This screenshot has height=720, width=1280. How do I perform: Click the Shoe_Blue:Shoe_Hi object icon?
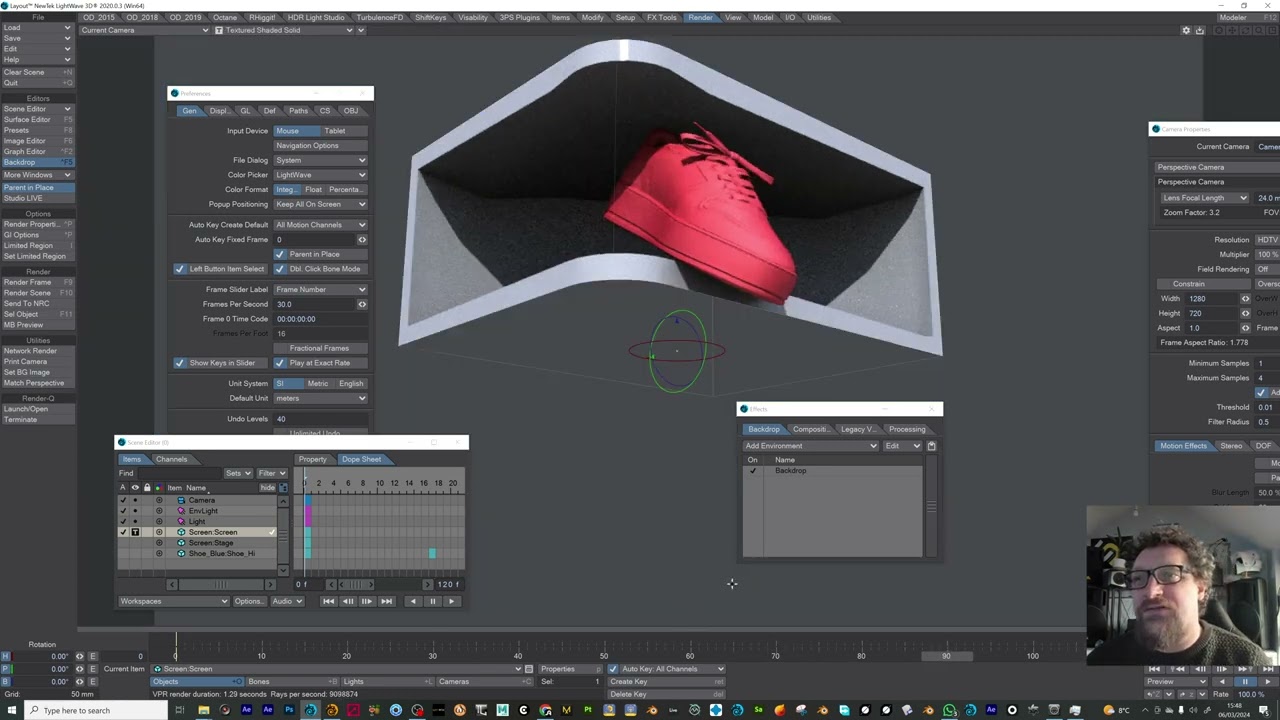click(x=181, y=553)
